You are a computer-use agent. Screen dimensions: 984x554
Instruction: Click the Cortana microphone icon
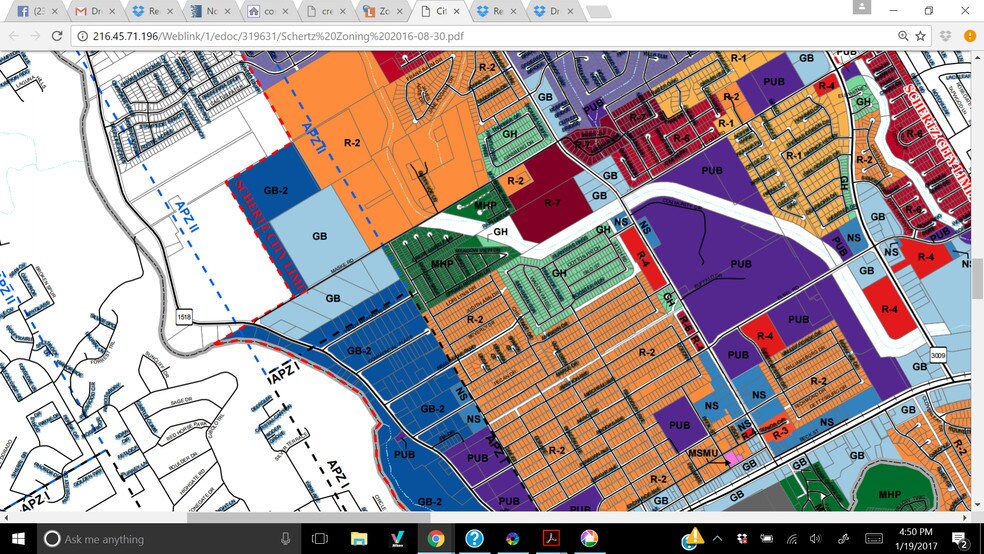click(286, 539)
